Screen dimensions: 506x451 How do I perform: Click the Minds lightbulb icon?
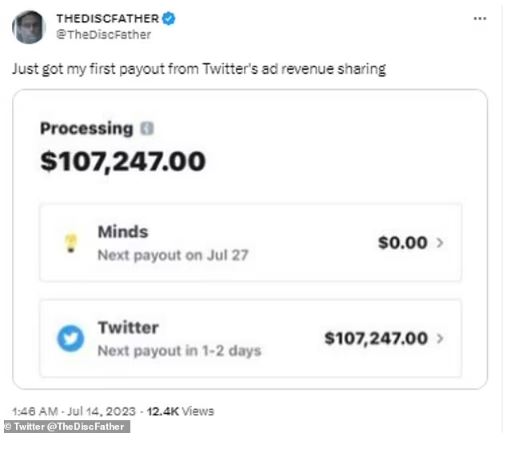point(71,243)
